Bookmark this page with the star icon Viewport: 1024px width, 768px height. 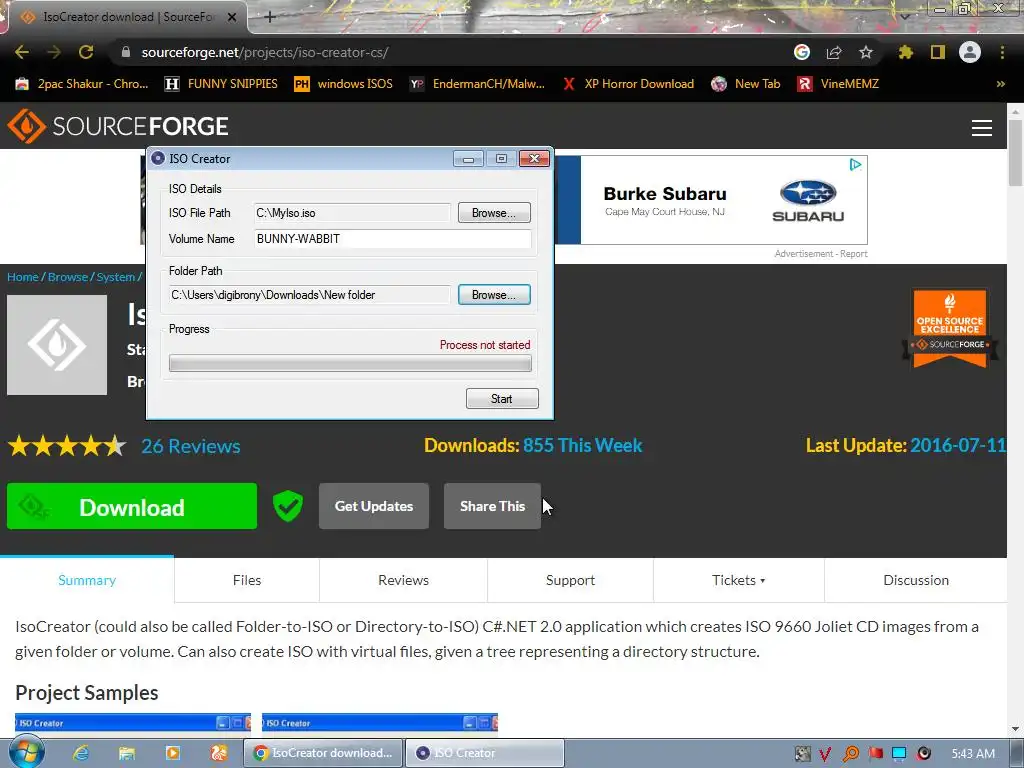click(x=866, y=52)
